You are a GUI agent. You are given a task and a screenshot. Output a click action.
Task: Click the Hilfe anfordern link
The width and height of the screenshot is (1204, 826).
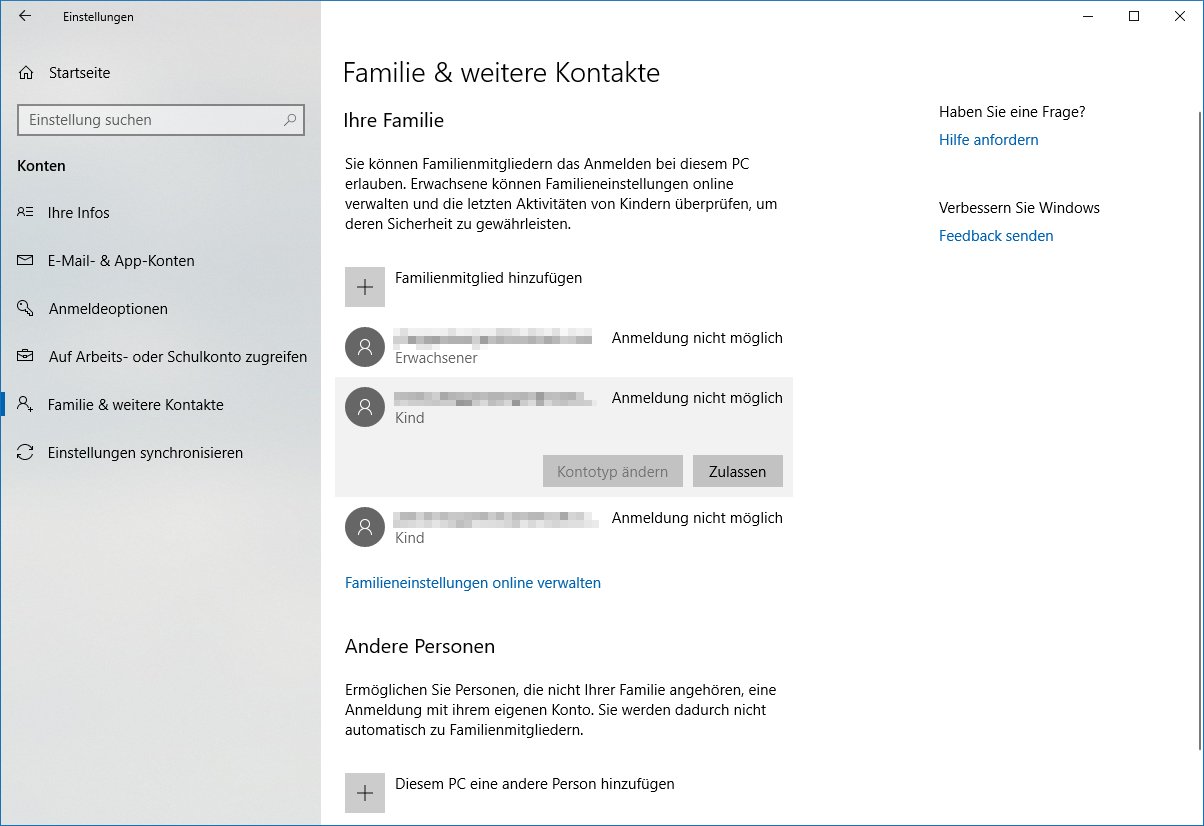pyautogui.click(x=989, y=140)
